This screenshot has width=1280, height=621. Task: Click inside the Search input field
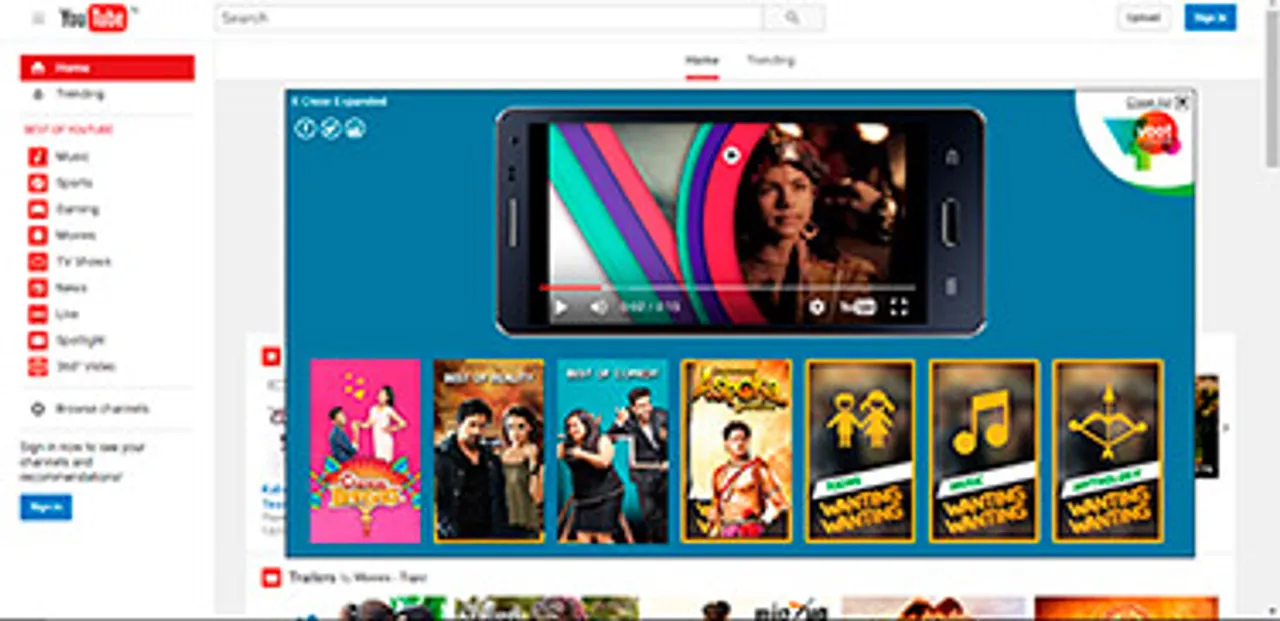tap(488, 18)
